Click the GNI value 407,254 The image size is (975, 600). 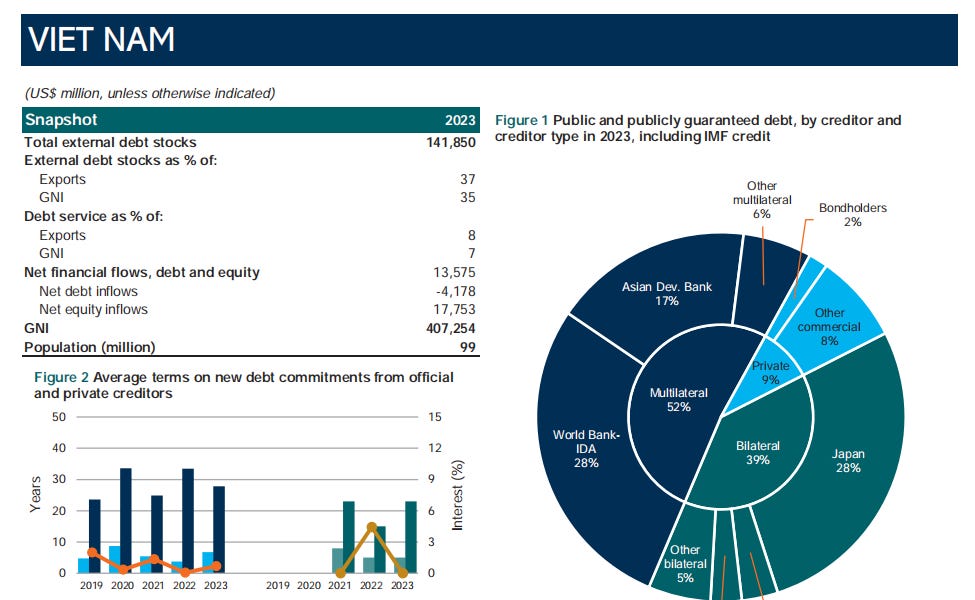[x=451, y=328]
